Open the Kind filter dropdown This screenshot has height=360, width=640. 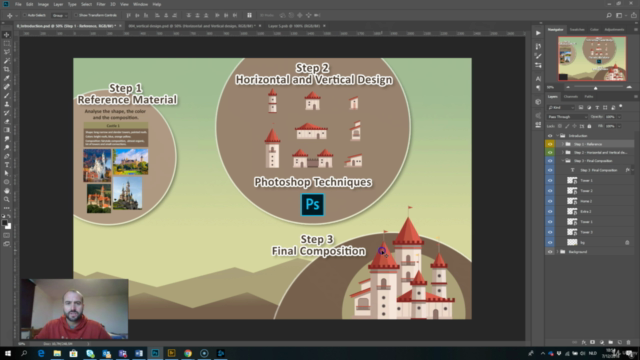click(561, 107)
